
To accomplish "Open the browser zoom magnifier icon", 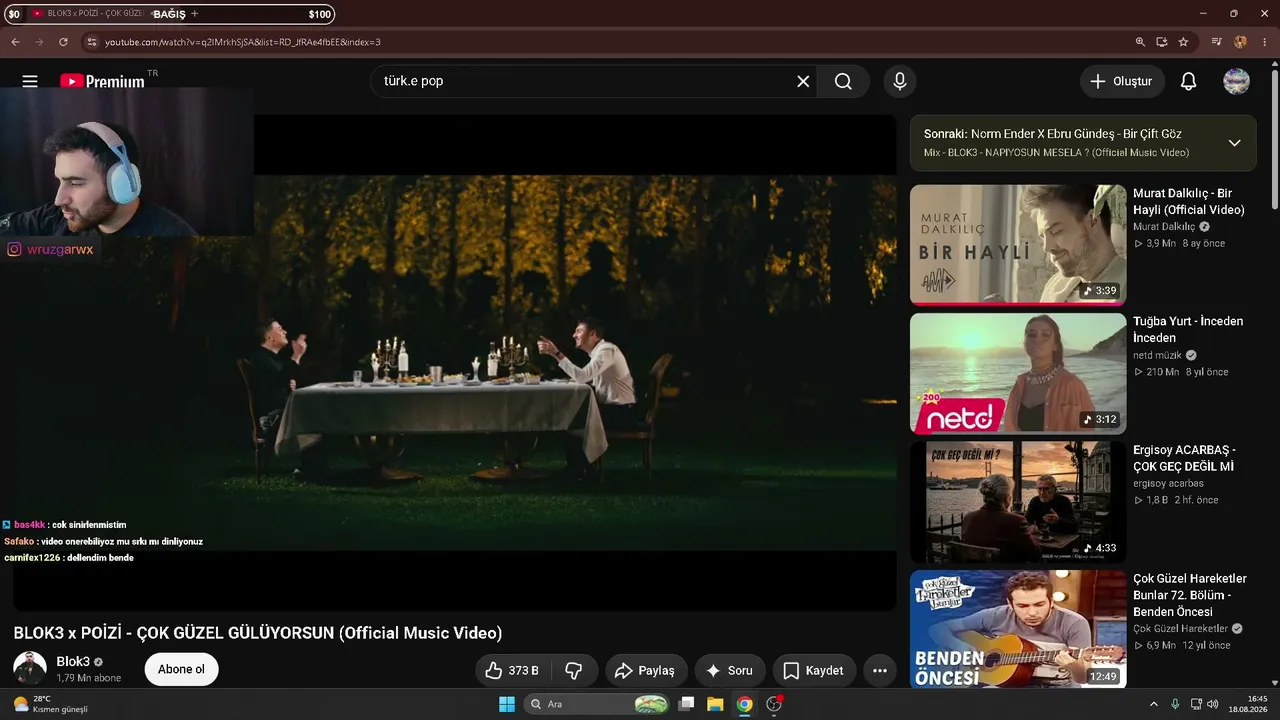I will click(1140, 42).
